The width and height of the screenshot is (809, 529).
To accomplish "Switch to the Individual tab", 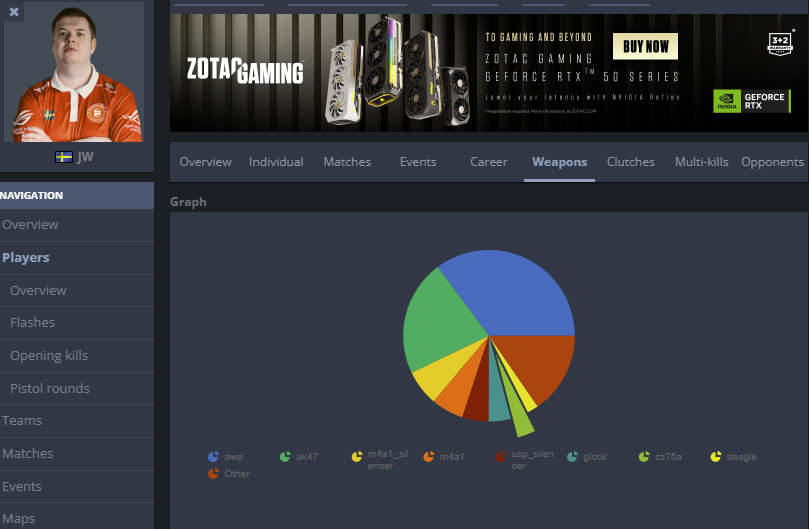I will [x=276, y=162].
